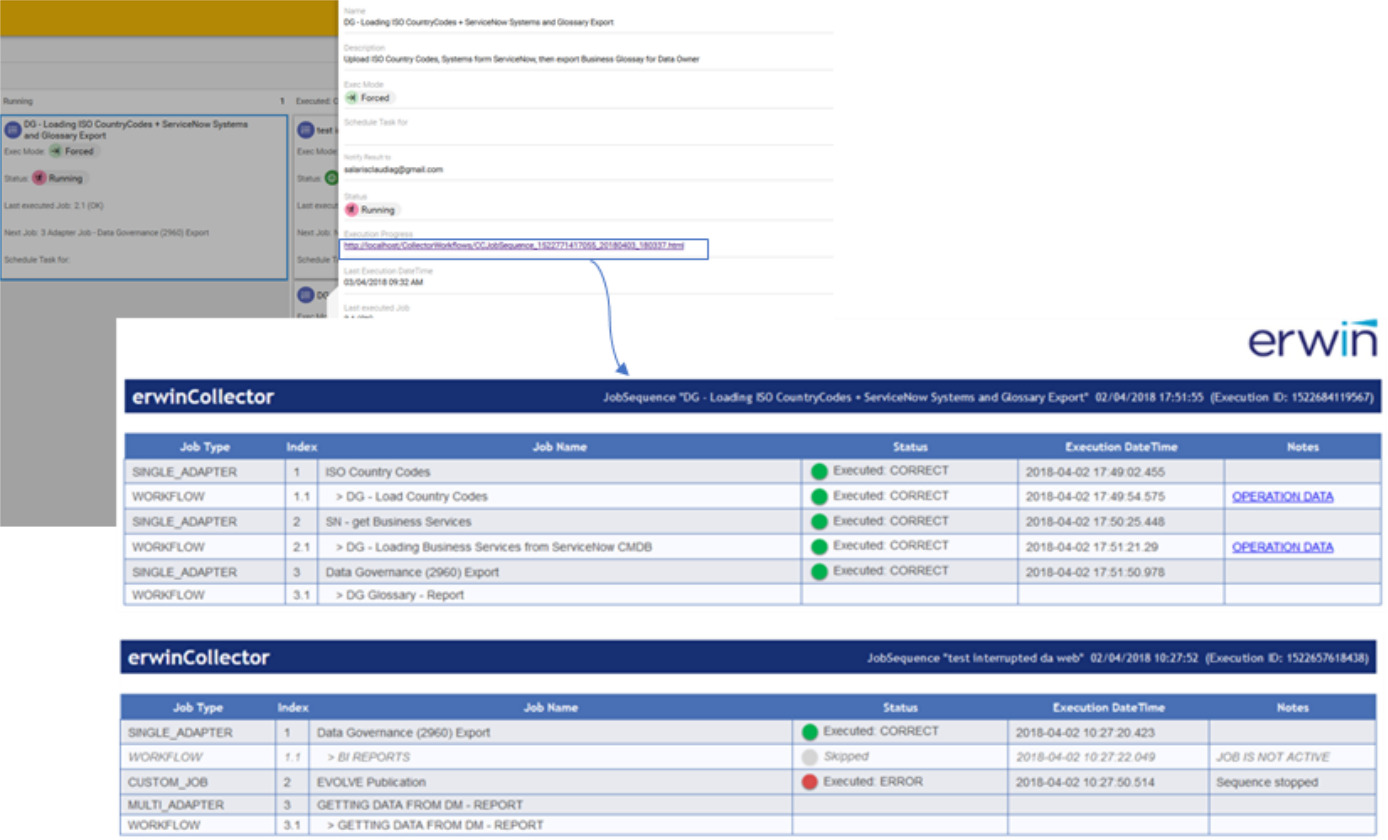Click the Status column header in the first report table
The height and width of the screenshot is (840, 1388).
click(910, 447)
